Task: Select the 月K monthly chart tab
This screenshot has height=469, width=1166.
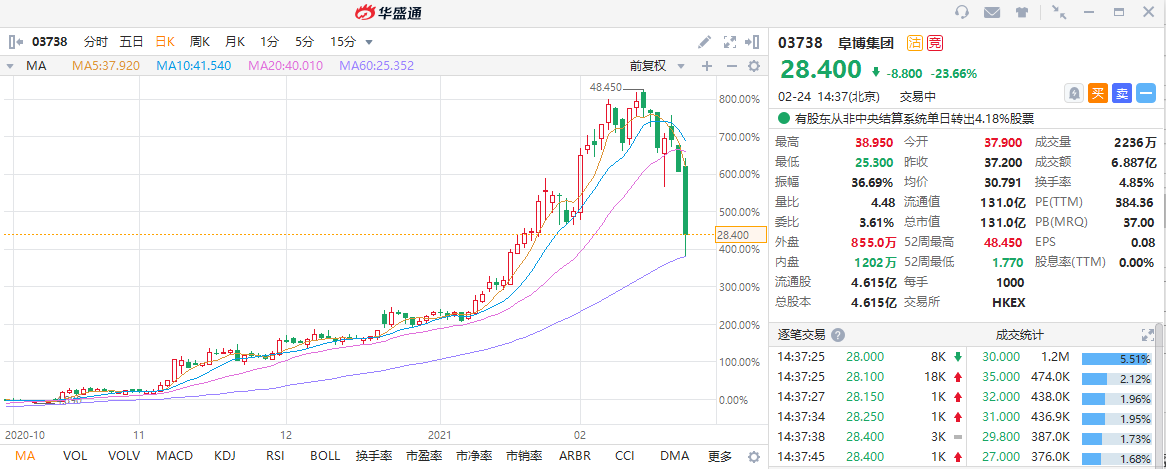Action: point(236,42)
